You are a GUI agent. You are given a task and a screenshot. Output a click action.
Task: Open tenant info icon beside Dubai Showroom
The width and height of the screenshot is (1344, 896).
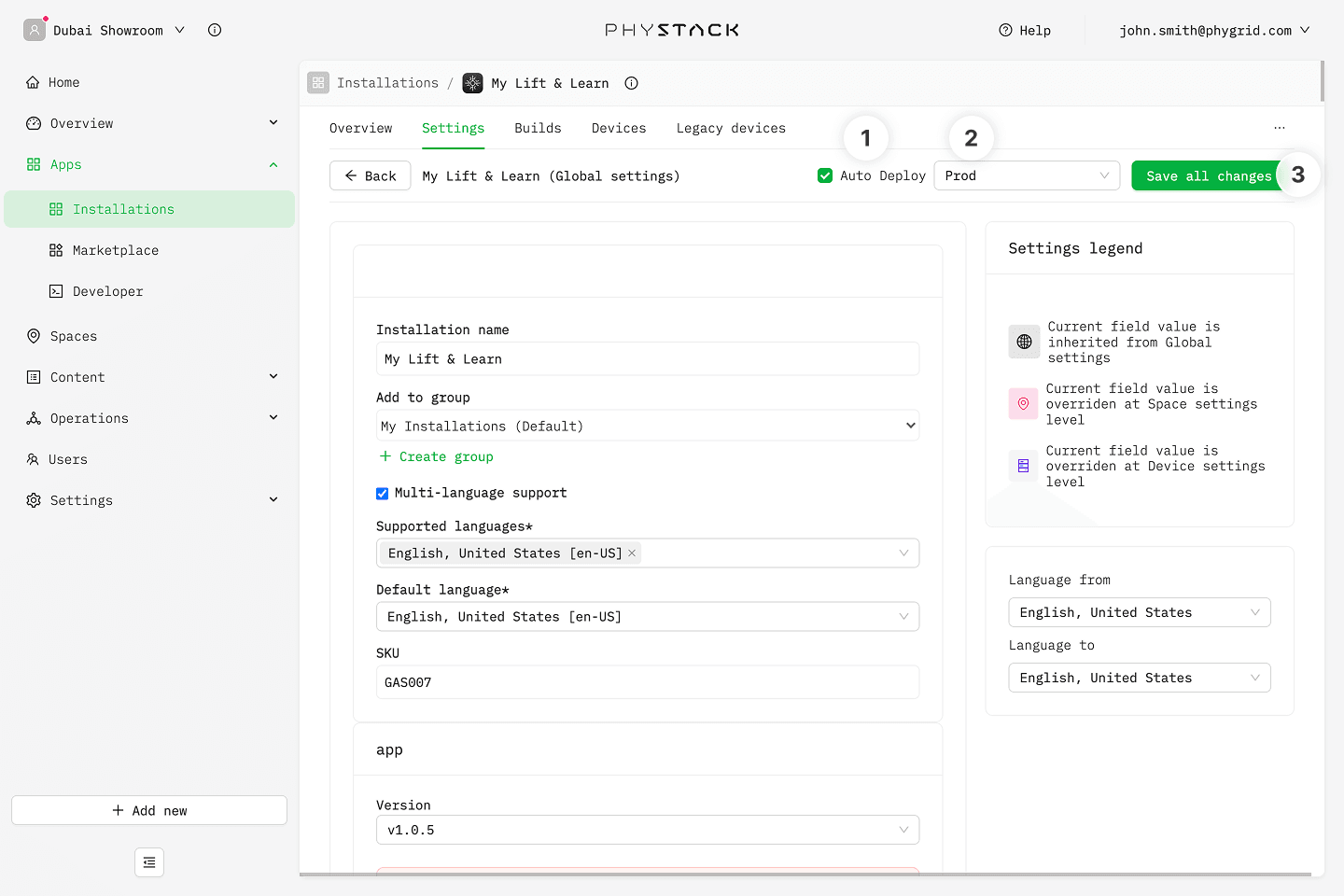[215, 30]
